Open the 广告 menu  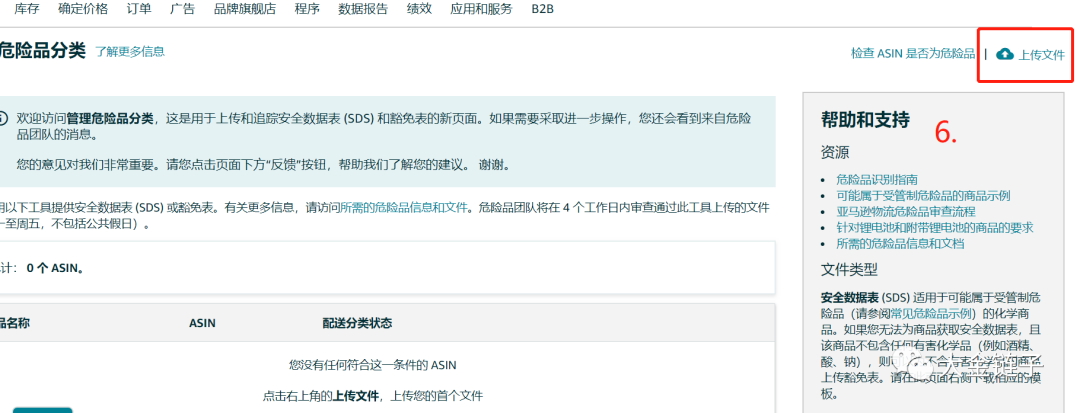coord(182,9)
